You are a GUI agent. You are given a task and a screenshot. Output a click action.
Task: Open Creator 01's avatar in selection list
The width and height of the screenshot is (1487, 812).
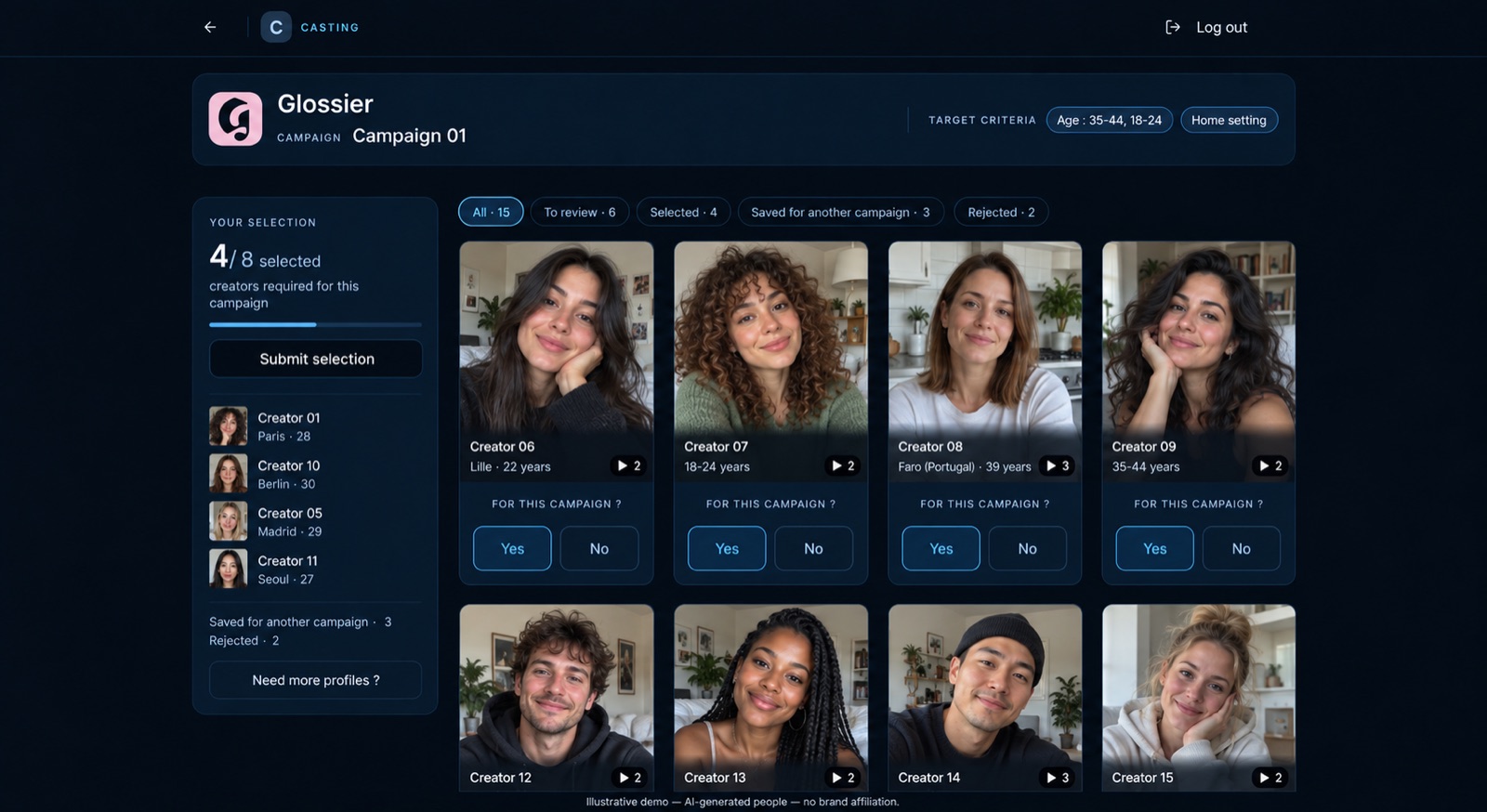(228, 426)
